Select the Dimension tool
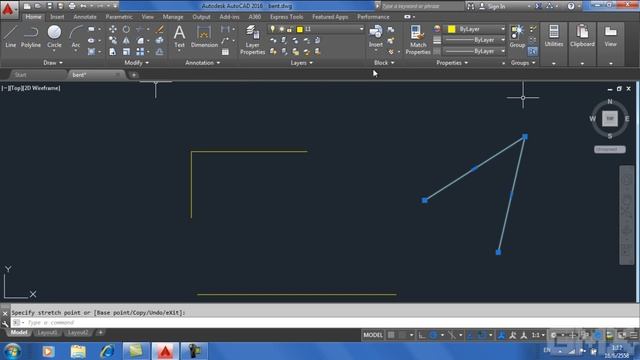The image size is (640, 360). [x=204, y=37]
